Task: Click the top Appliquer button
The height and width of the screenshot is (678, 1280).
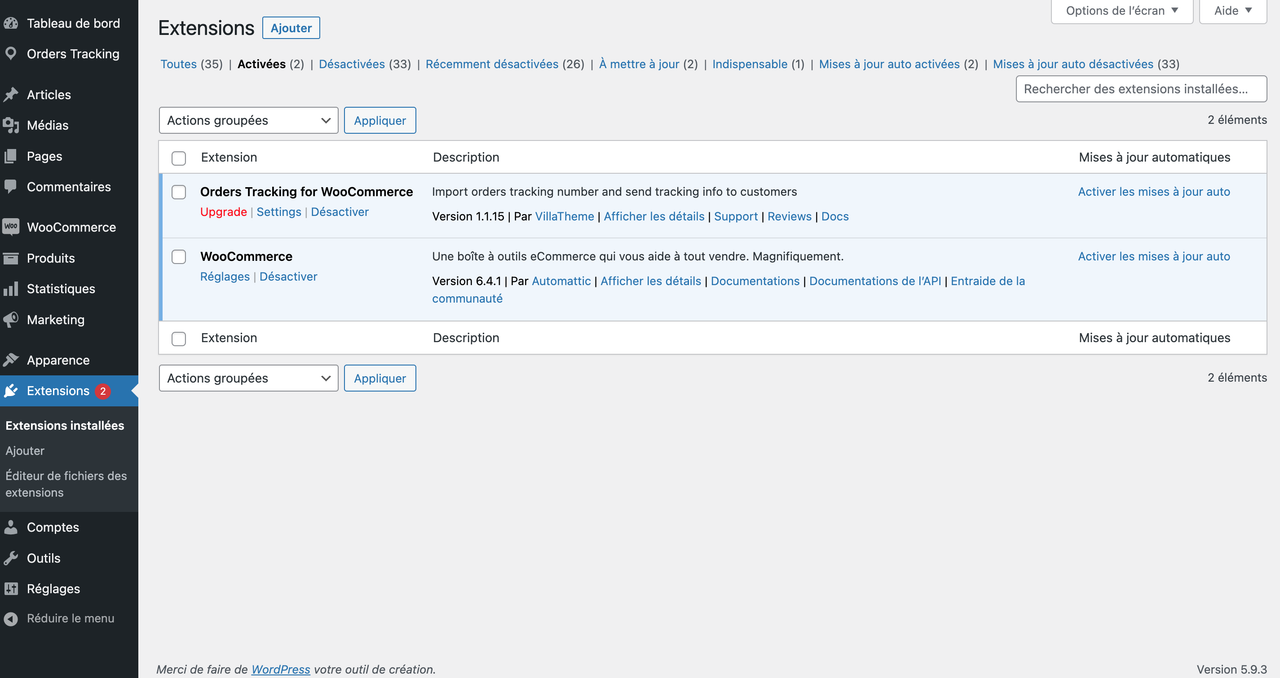Action: click(380, 120)
